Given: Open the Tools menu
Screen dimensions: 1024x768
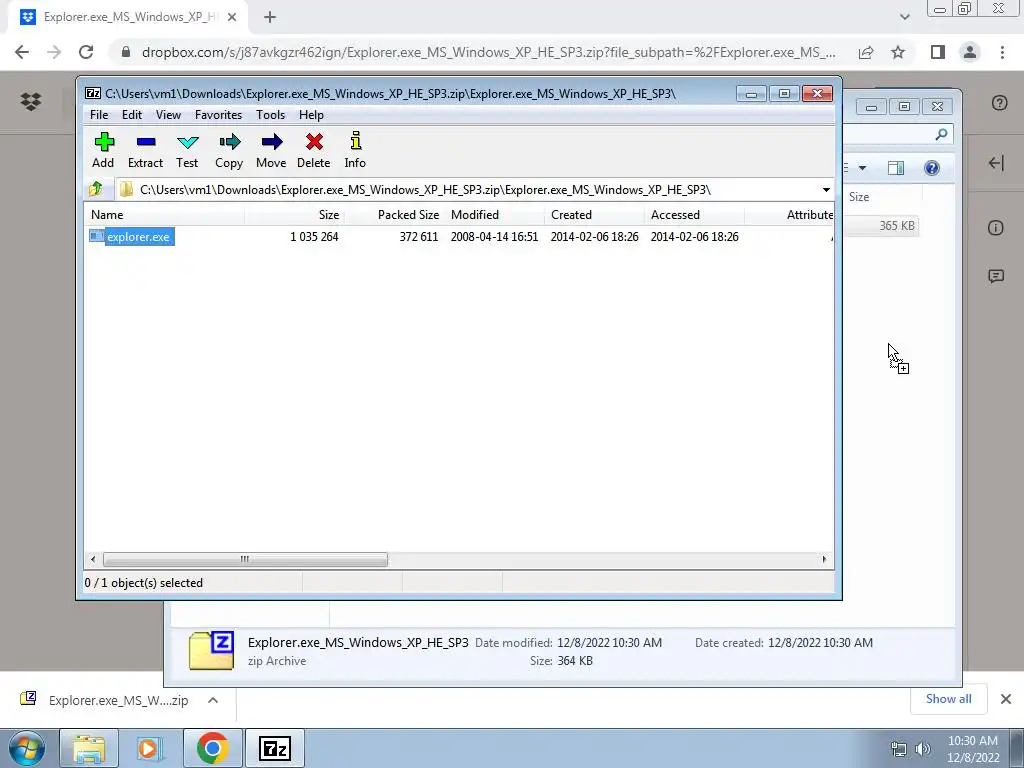Looking at the screenshot, I should pyautogui.click(x=270, y=115).
